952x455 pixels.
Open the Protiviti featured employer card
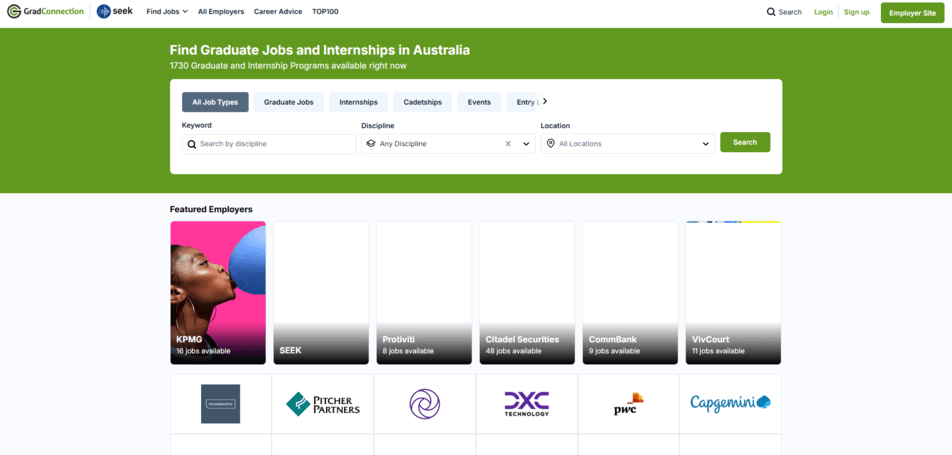(x=424, y=292)
